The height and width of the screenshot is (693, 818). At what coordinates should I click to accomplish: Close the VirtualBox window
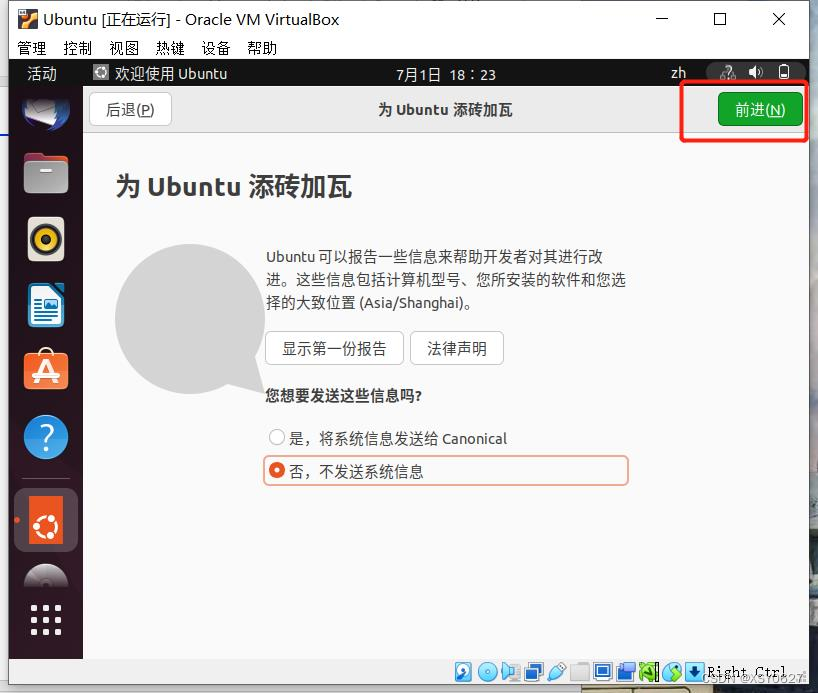(x=779, y=19)
